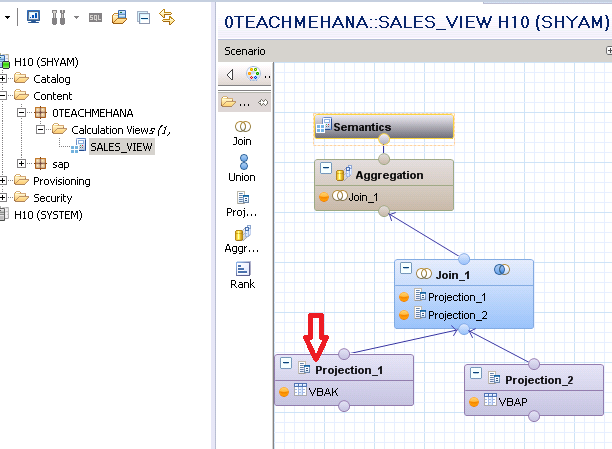Click Projection_1 top output connector

[x=344, y=354]
